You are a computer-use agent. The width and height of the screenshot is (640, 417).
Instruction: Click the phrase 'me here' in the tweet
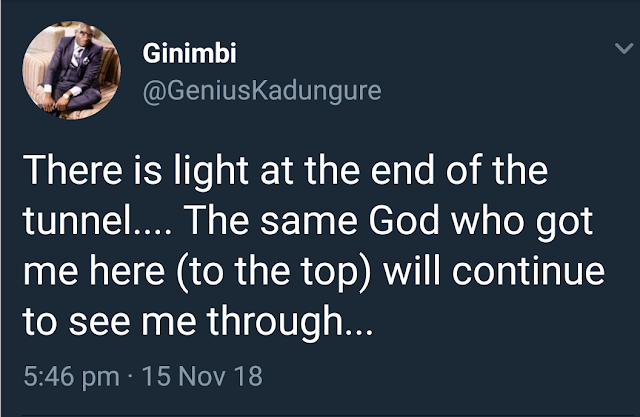[x=89, y=274]
